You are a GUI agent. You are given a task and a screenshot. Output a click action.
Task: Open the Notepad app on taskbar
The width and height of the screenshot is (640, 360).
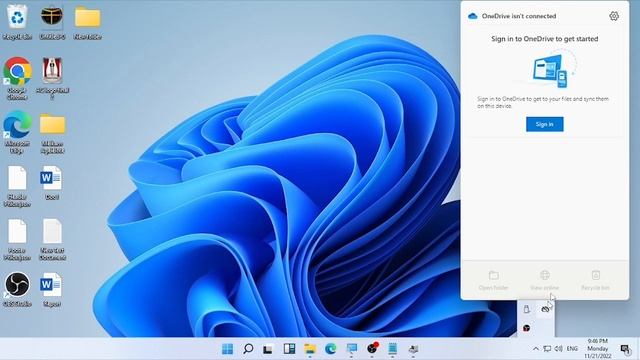click(x=393, y=349)
